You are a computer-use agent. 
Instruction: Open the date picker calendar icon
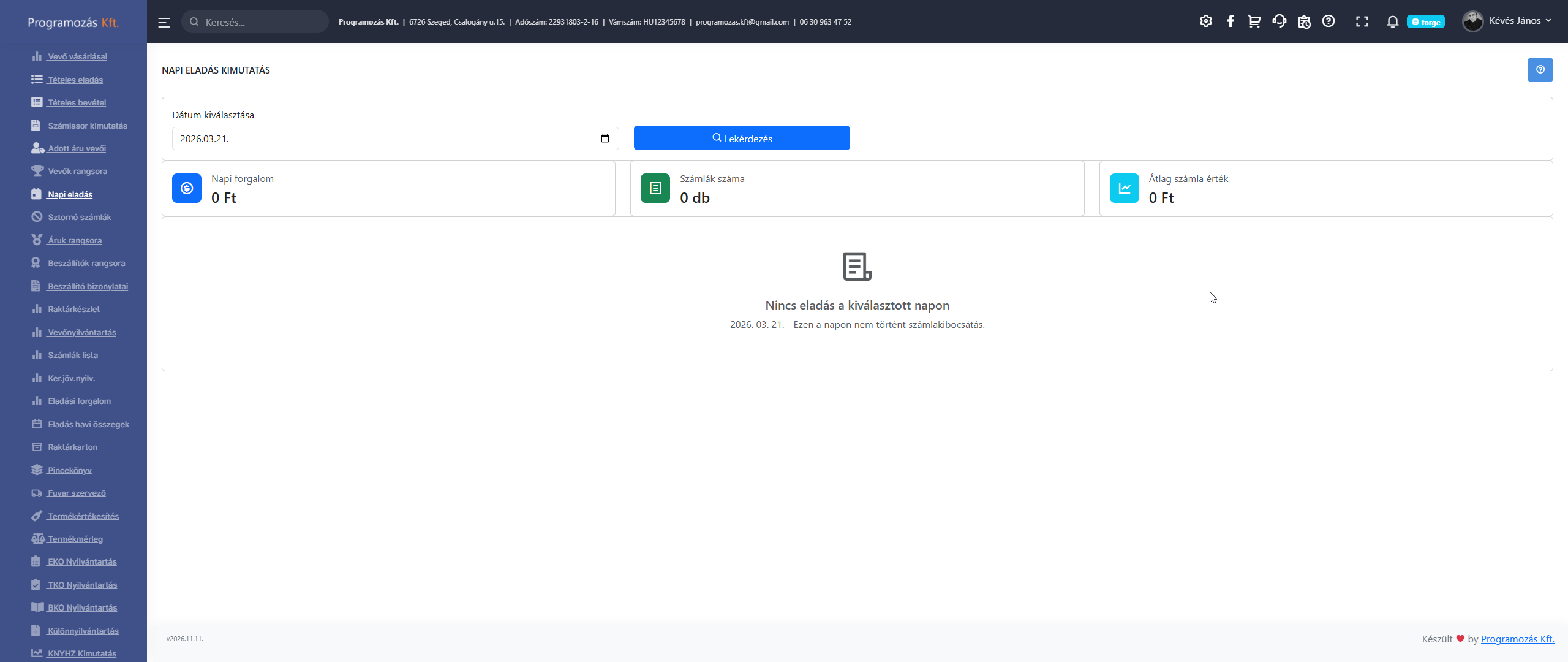(x=605, y=139)
